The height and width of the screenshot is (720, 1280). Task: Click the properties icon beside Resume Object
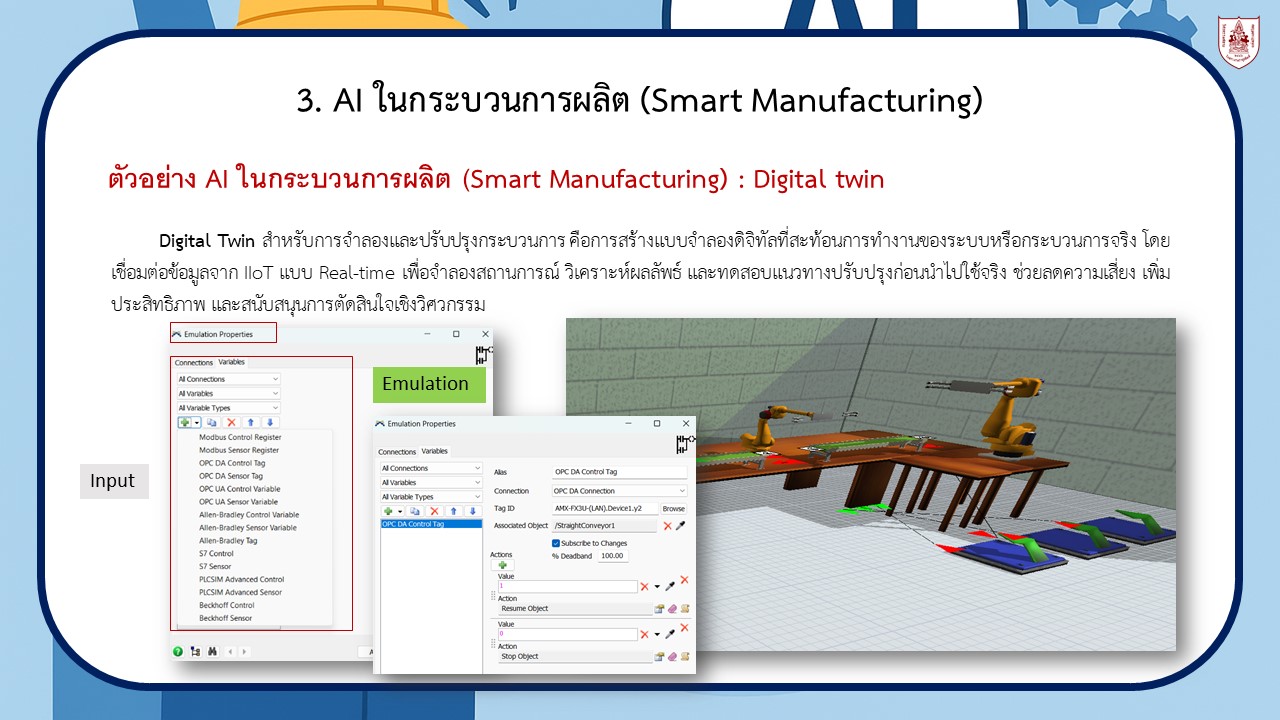click(x=659, y=608)
